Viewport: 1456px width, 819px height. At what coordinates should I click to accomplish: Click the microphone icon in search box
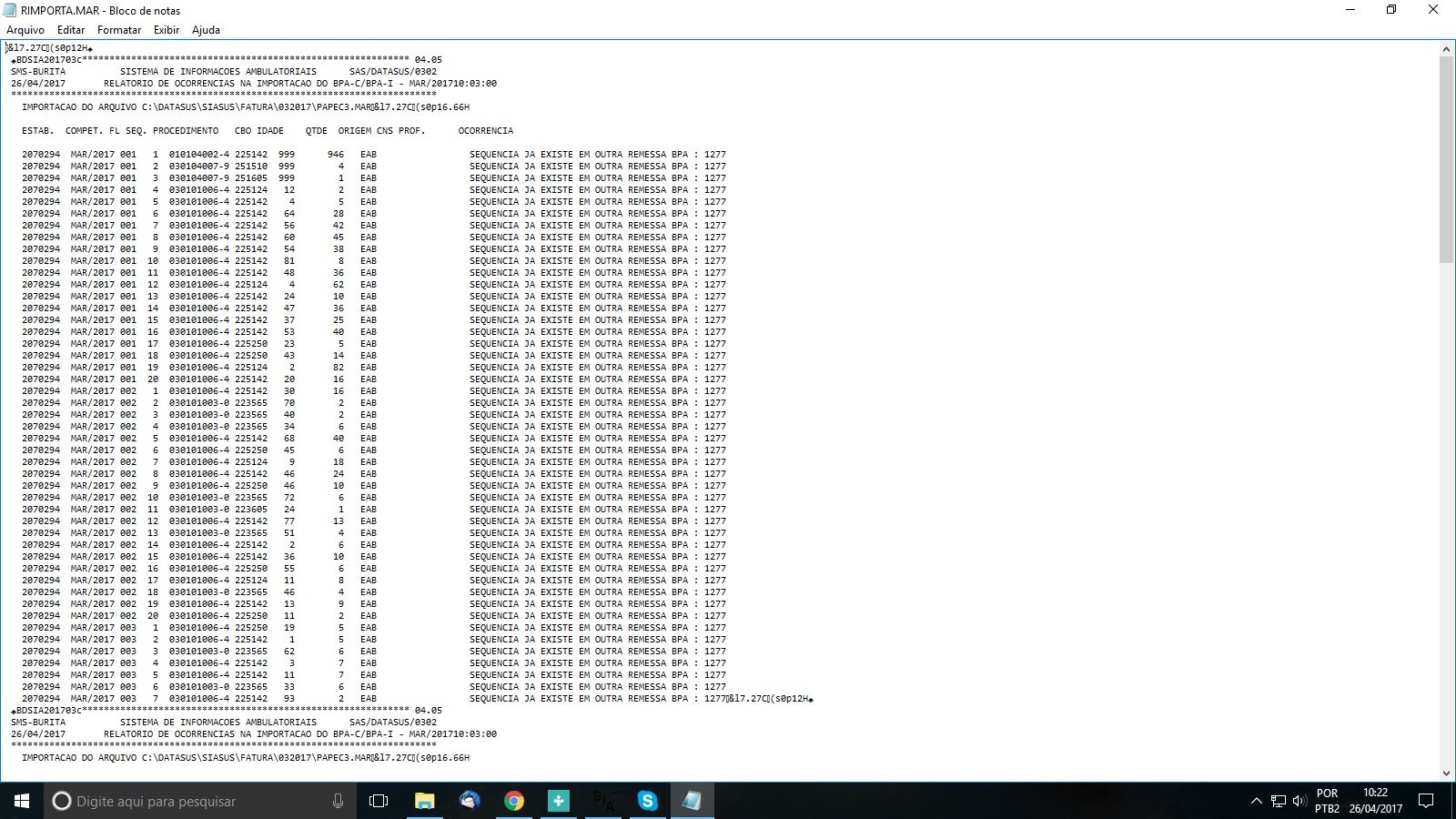click(338, 801)
